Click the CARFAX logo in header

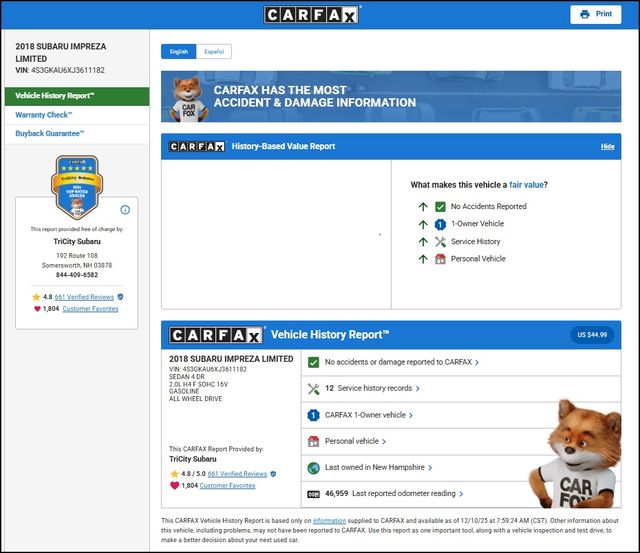[x=312, y=14]
